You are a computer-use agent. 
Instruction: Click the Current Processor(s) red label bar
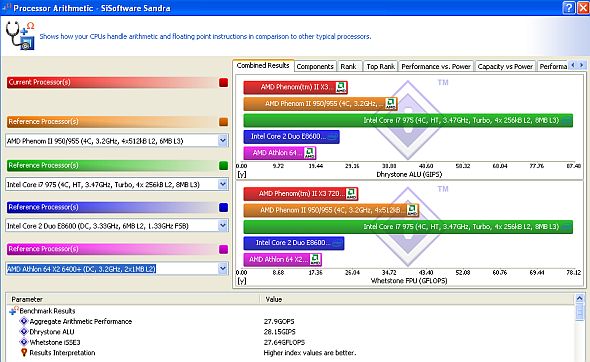coord(112,82)
